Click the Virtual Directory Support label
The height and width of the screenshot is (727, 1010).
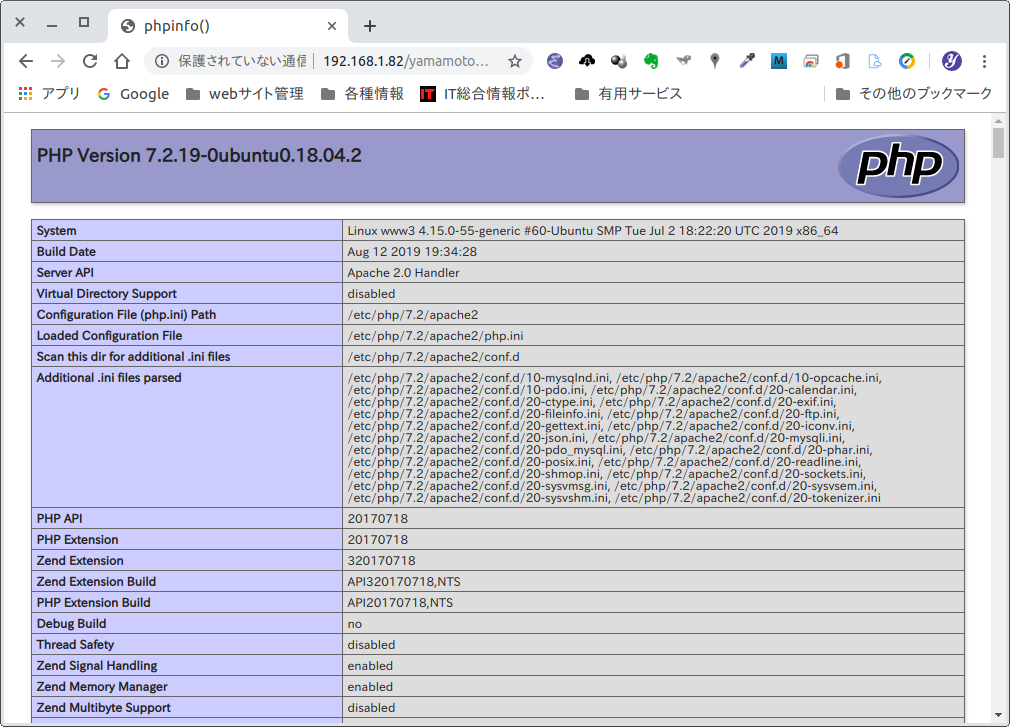[x=106, y=294]
